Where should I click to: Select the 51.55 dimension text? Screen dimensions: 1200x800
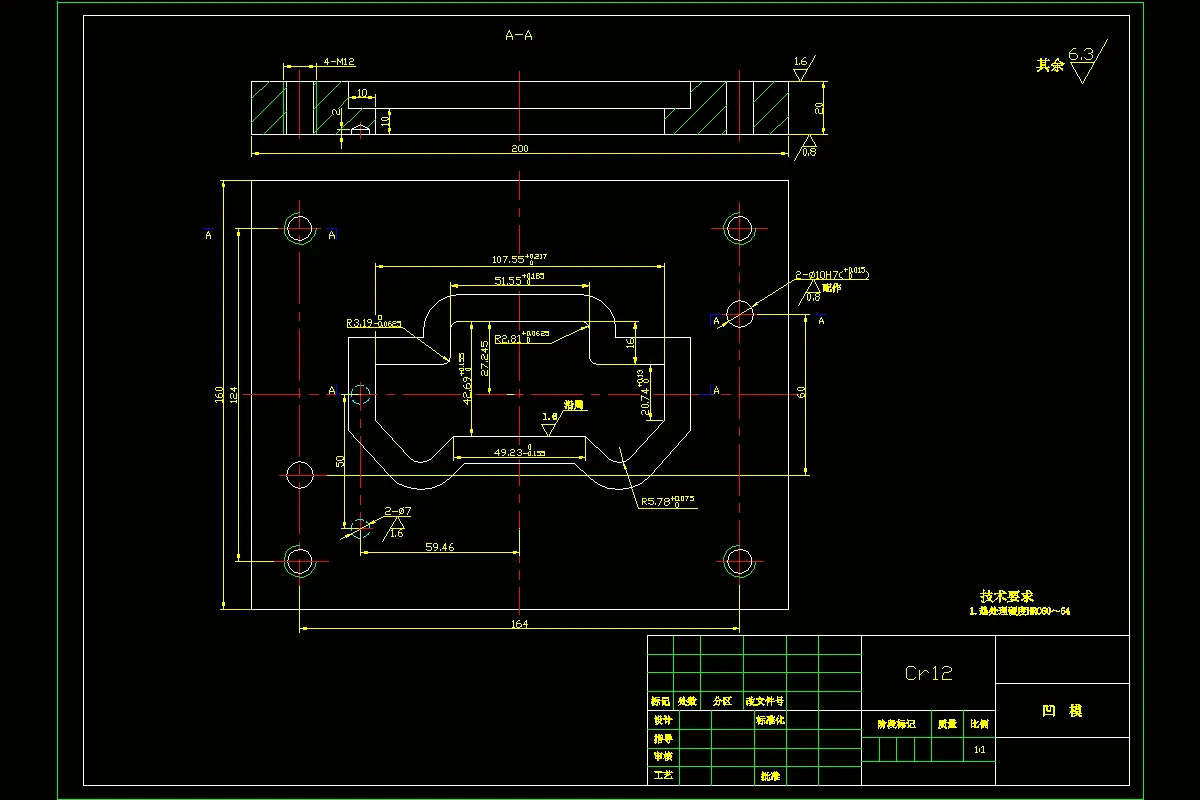518,281
